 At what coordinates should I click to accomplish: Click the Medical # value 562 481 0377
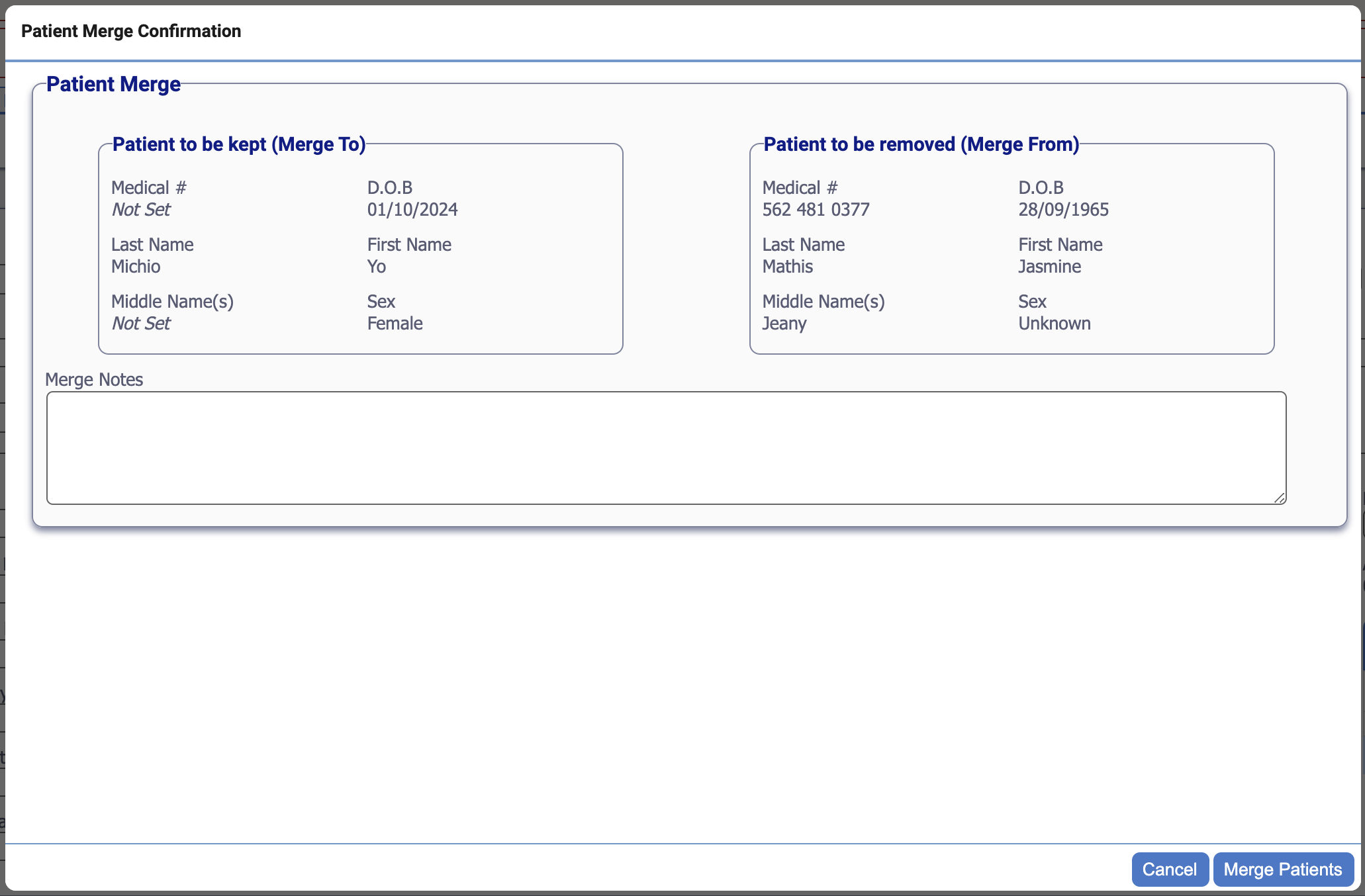[x=815, y=209]
